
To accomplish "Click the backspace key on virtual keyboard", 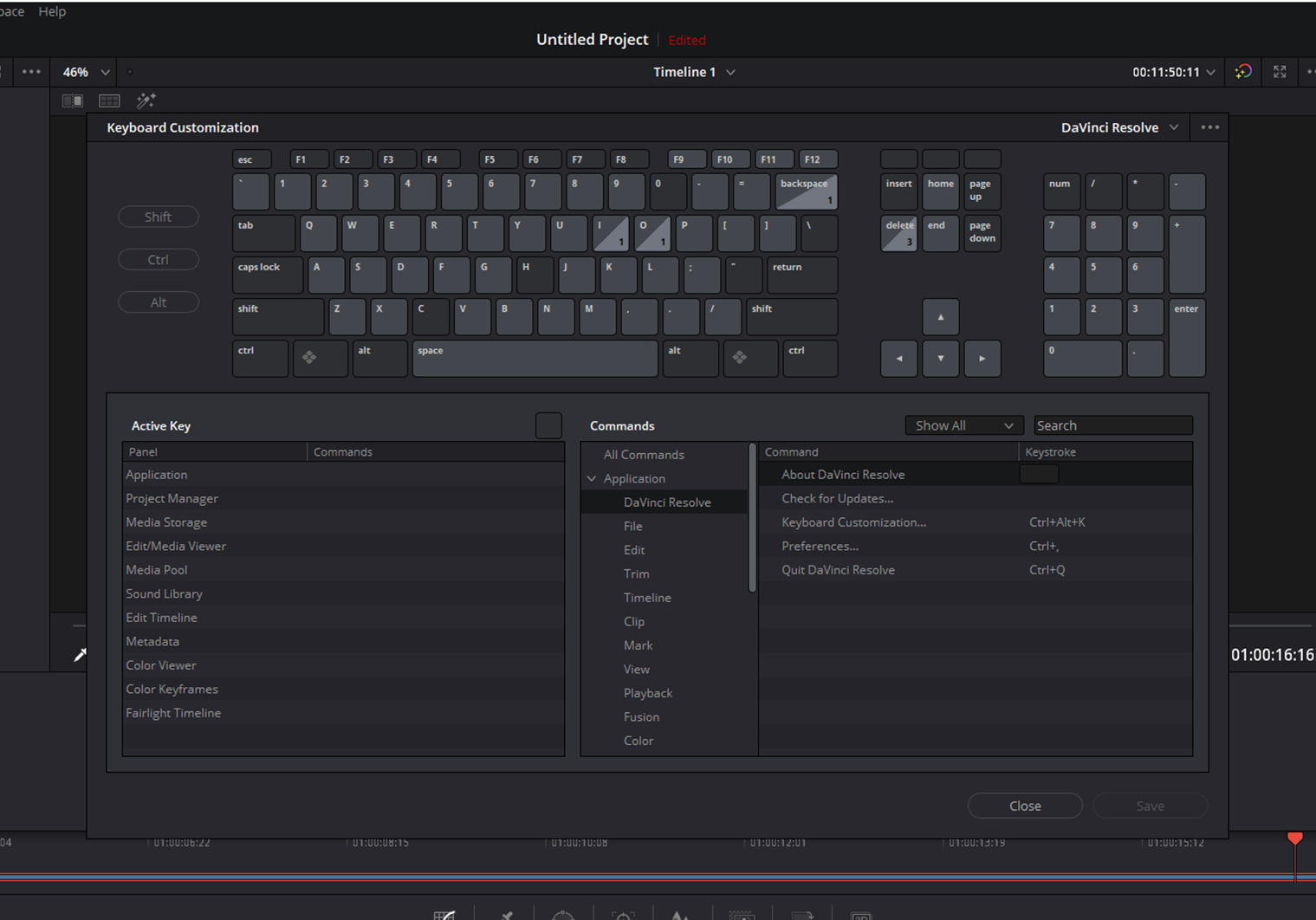I will coord(807,191).
